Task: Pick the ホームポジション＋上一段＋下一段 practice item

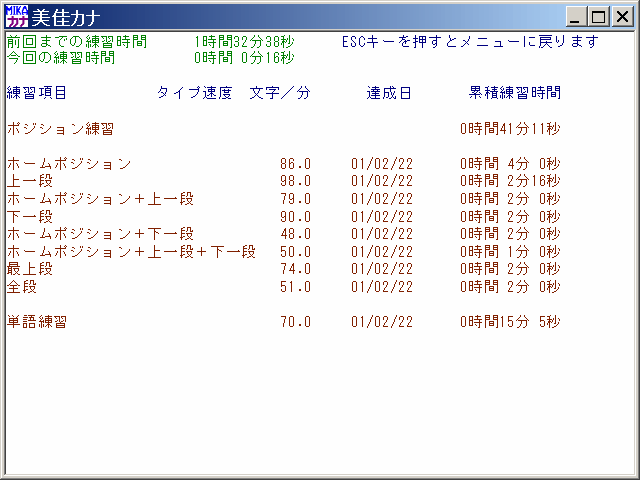Action: pos(131,252)
